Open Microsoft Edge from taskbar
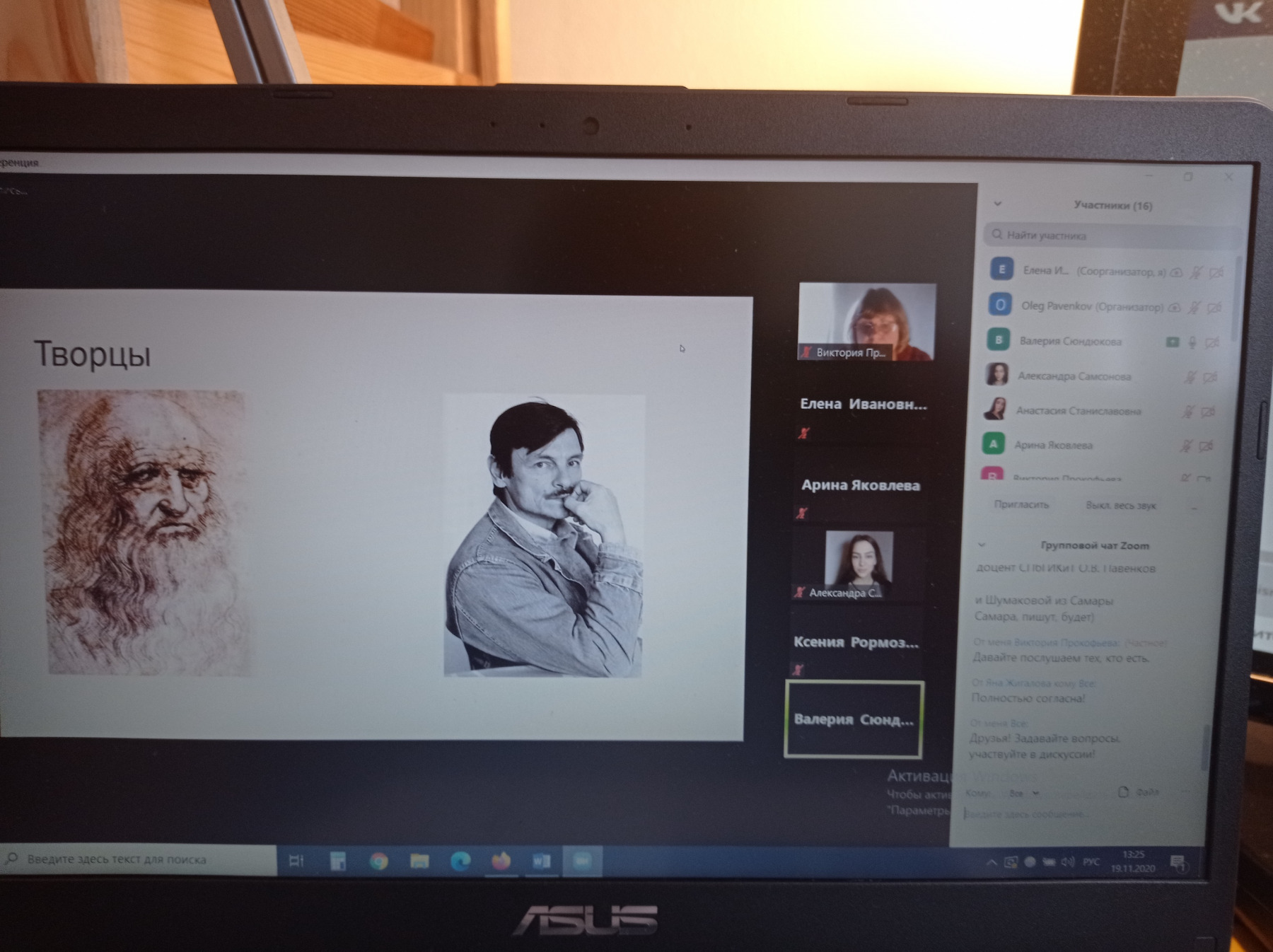Viewport: 1273px width, 952px height. tap(460, 861)
